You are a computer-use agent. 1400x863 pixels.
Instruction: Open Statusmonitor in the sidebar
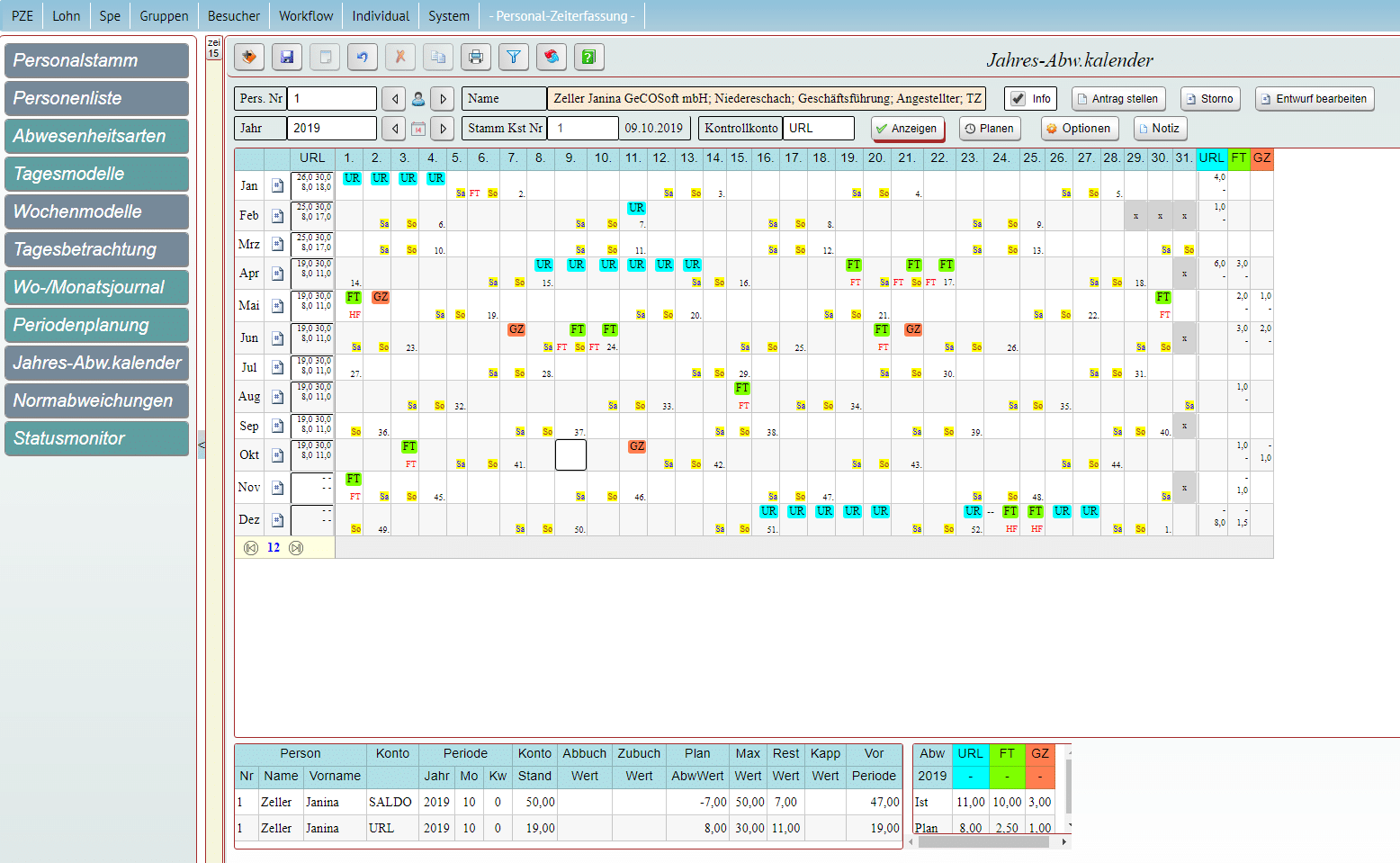pyautogui.click(x=97, y=439)
